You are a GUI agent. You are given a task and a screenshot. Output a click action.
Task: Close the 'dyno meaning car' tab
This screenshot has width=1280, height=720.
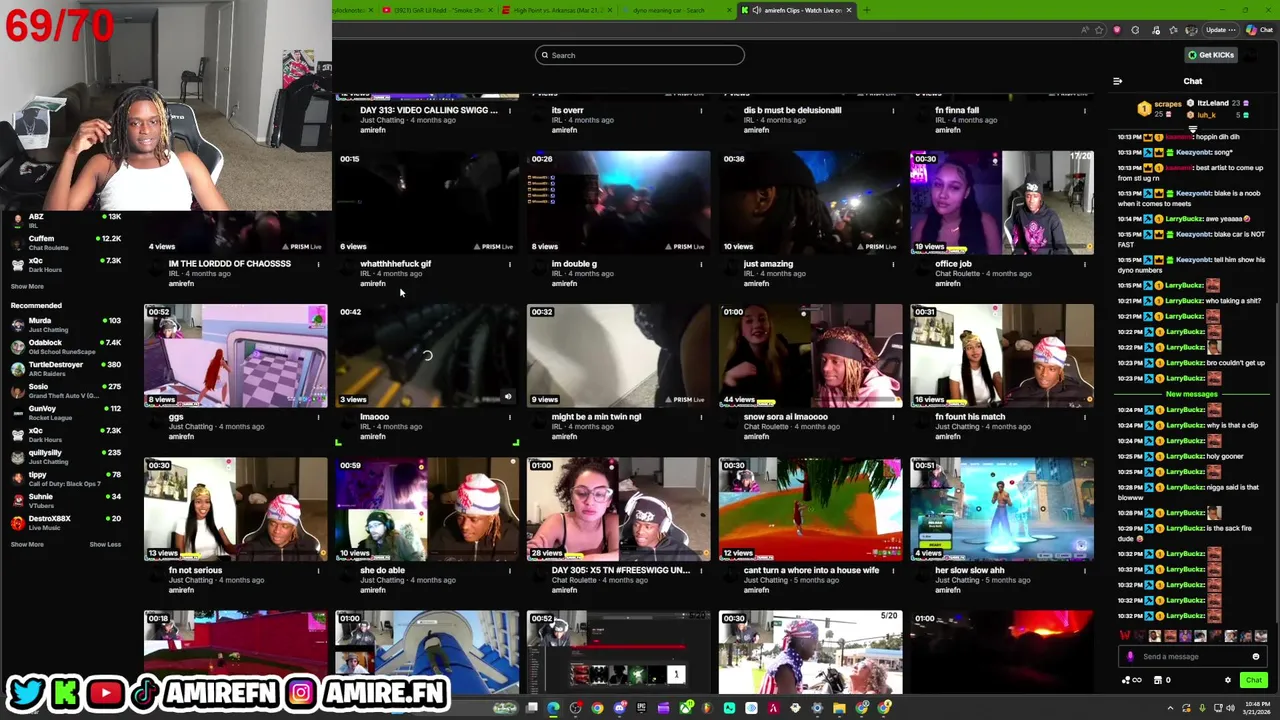pos(729,10)
